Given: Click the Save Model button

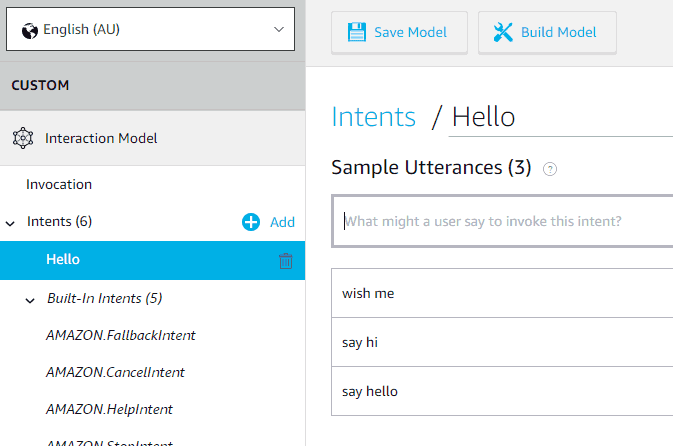Looking at the screenshot, I should (399, 33).
